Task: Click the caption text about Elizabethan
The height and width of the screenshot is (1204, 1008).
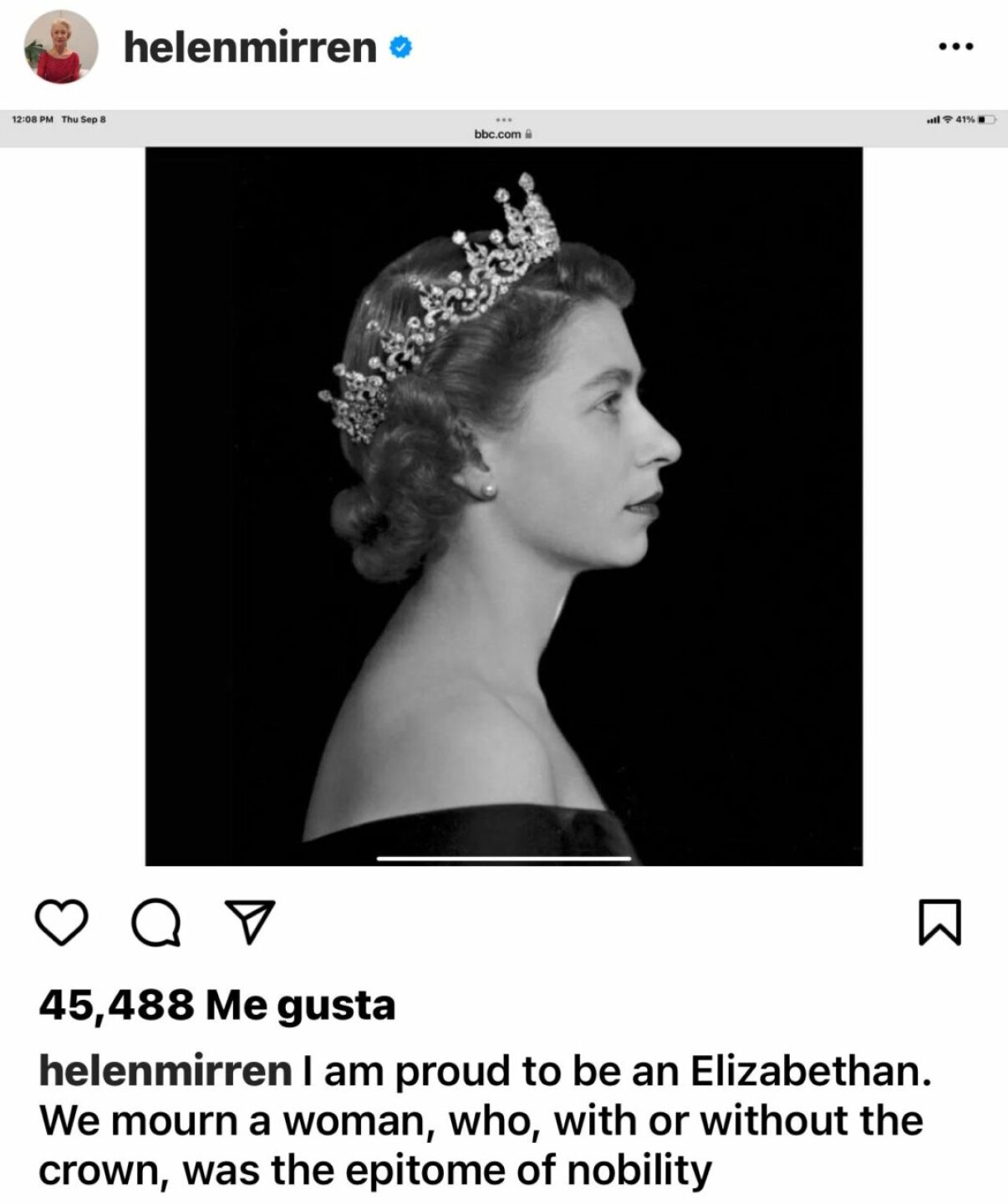Action: (485, 1120)
